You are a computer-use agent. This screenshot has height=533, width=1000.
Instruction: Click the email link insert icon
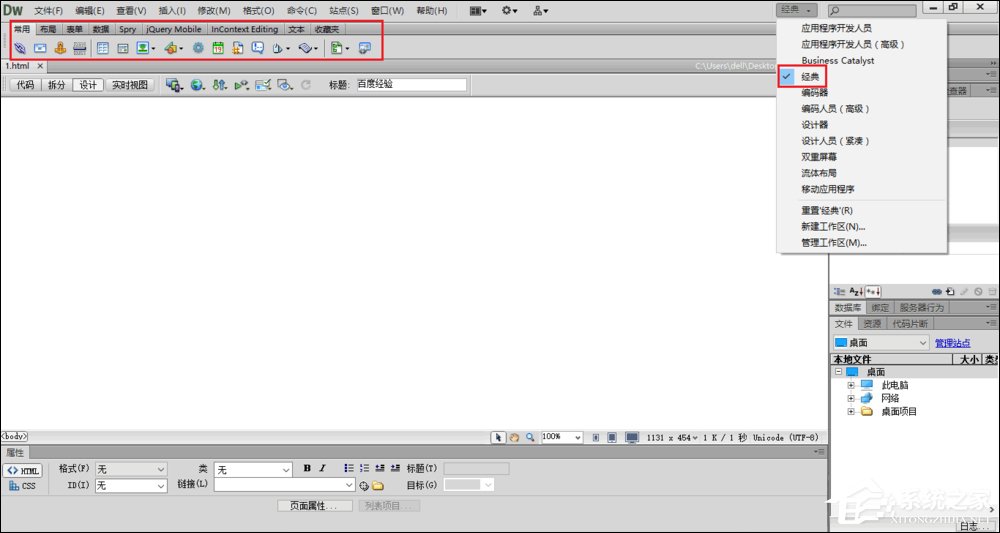tap(40, 48)
